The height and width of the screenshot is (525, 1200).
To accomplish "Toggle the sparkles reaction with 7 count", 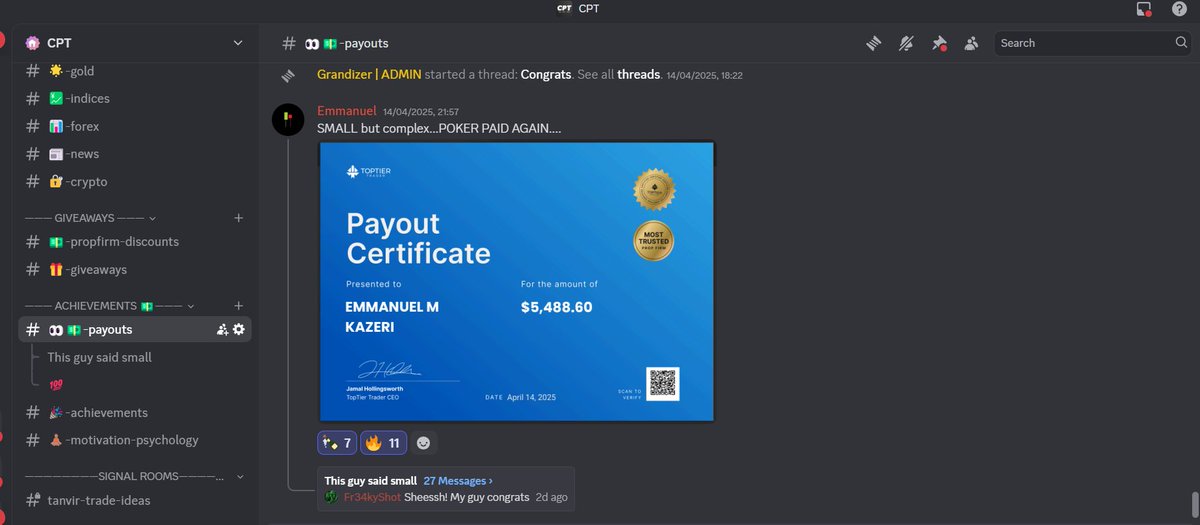I will [x=337, y=443].
